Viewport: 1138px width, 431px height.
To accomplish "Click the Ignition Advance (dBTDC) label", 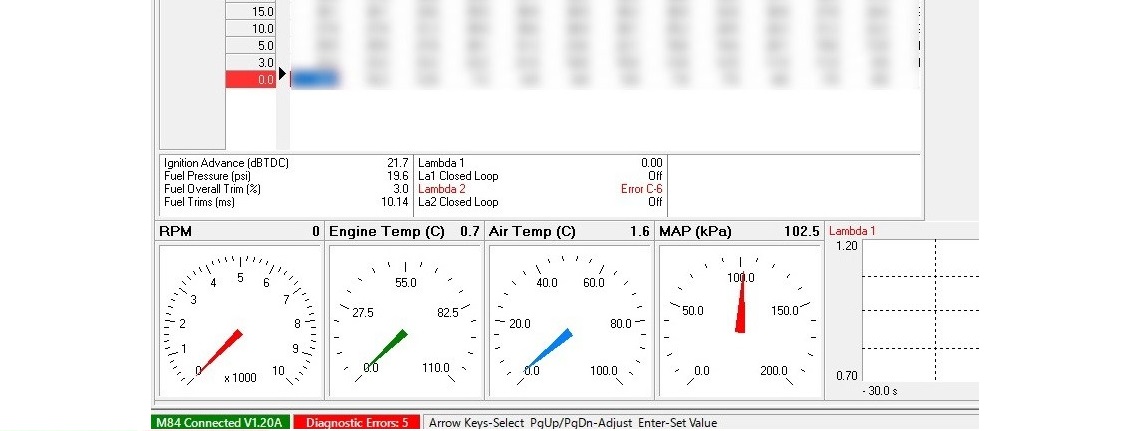I will point(226,163).
